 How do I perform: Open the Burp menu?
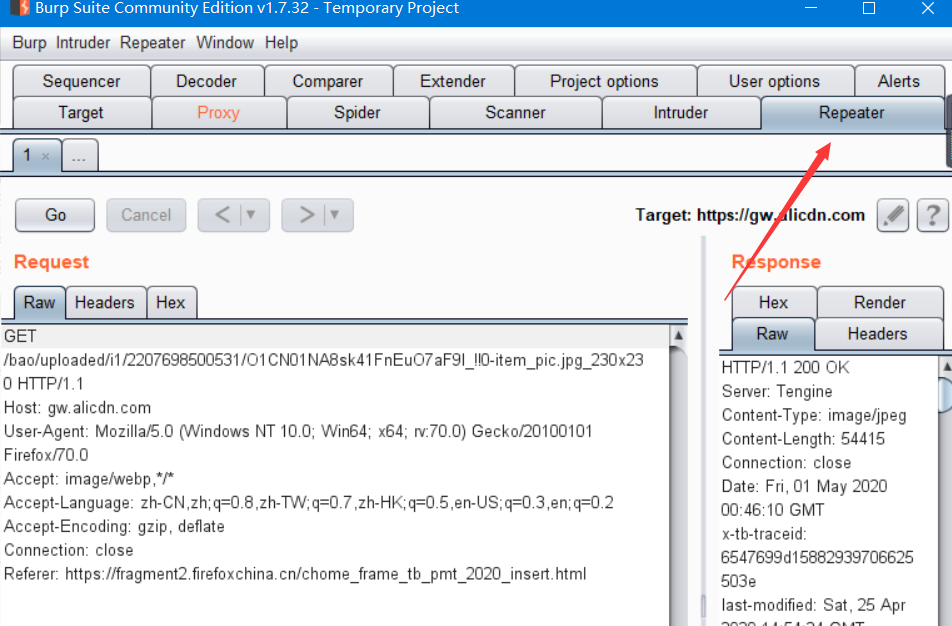[29, 43]
